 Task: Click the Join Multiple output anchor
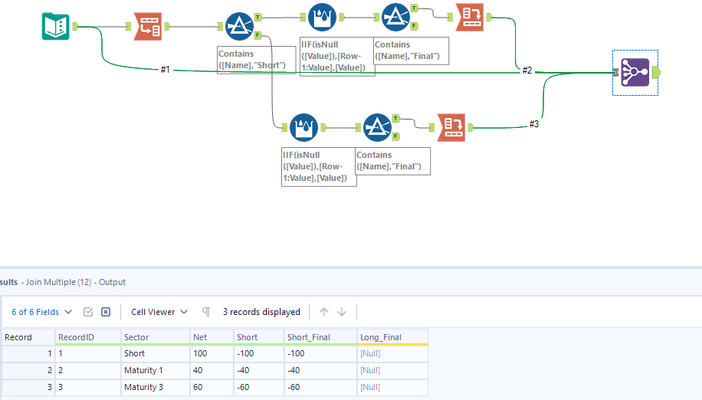pyautogui.click(x=656, y=72)
